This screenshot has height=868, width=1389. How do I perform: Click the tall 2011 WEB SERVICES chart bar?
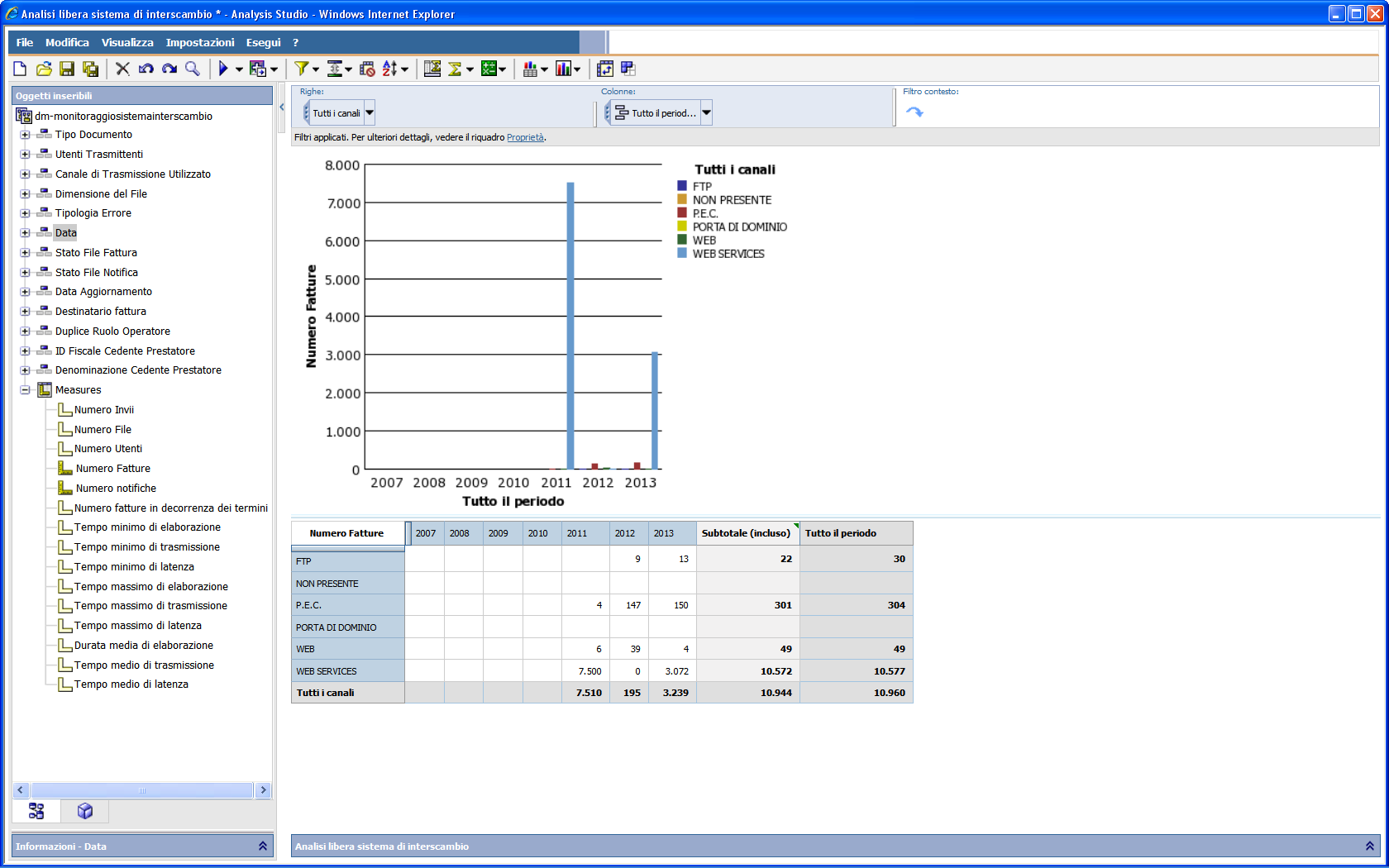pyautogui.click(x=570, y=326)
